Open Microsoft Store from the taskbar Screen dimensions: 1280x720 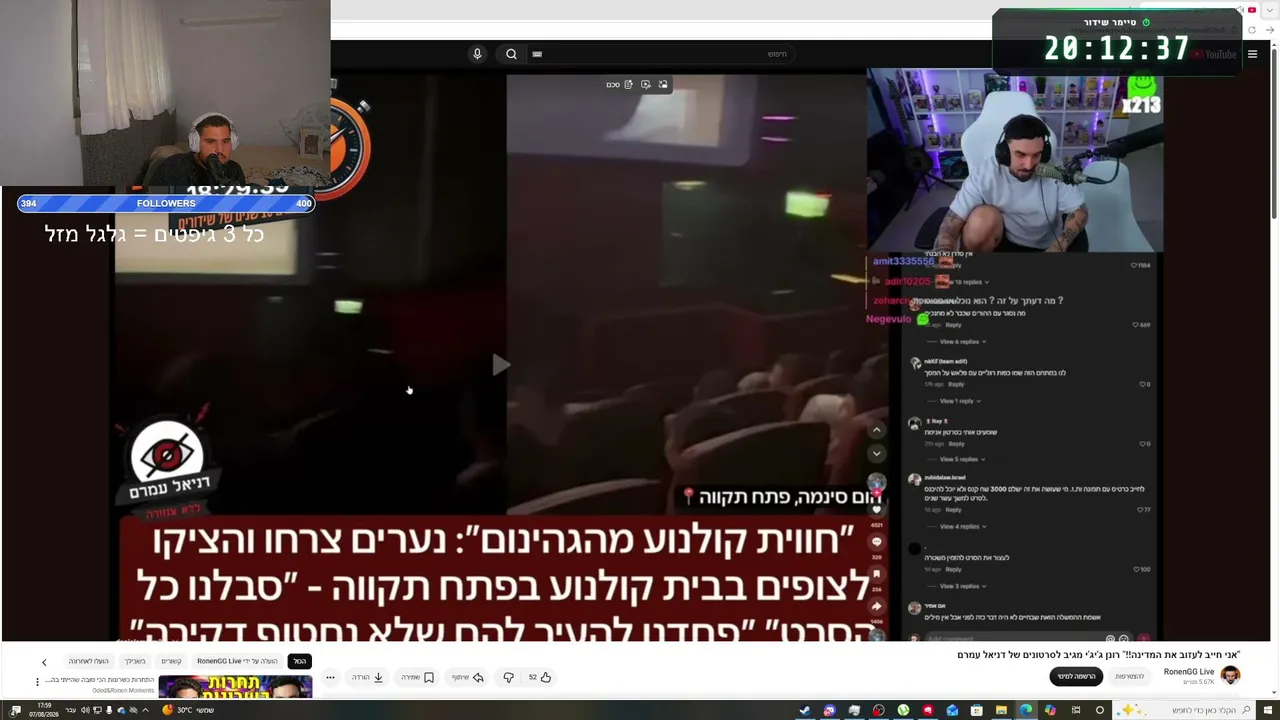tap(977, 710)
